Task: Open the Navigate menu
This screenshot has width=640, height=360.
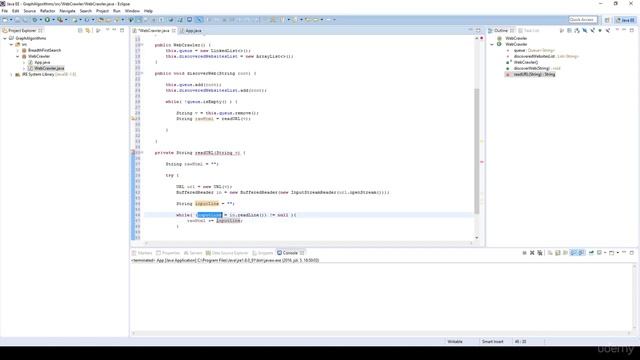Action: pos(67,11)
